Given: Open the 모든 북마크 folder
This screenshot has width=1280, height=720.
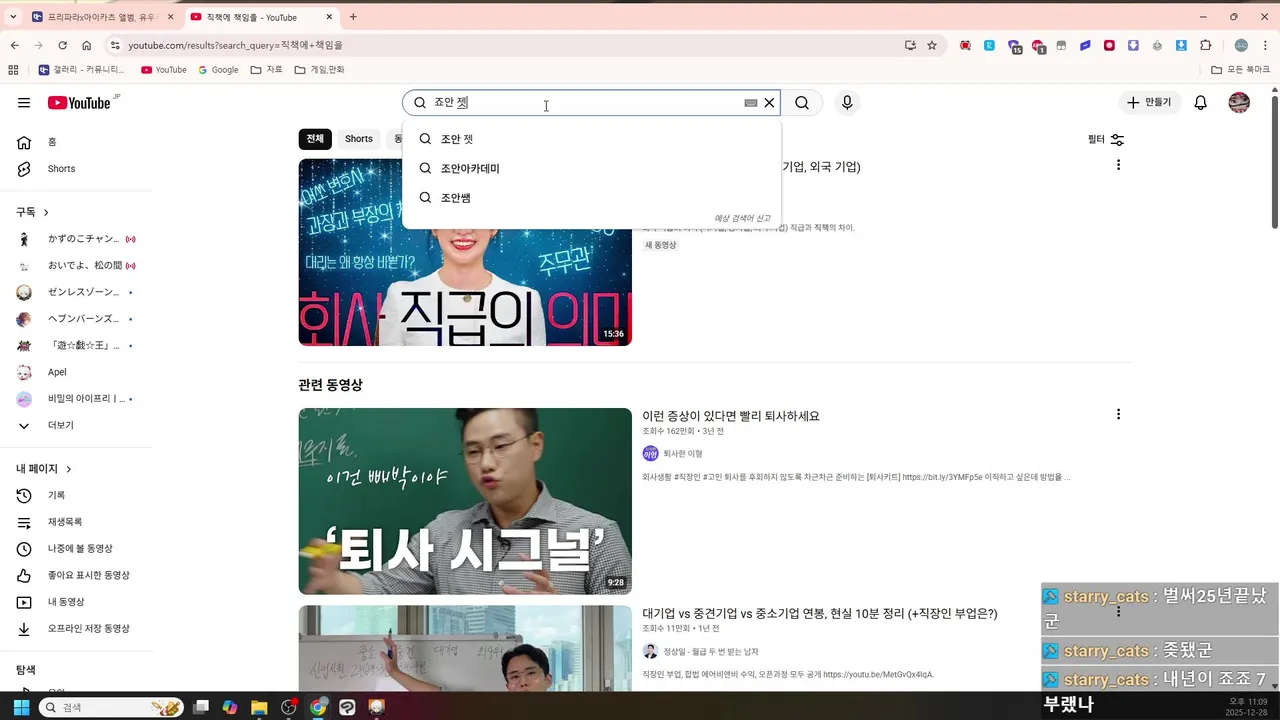Looking at the screenshot, I should [x=1241, y=70].
